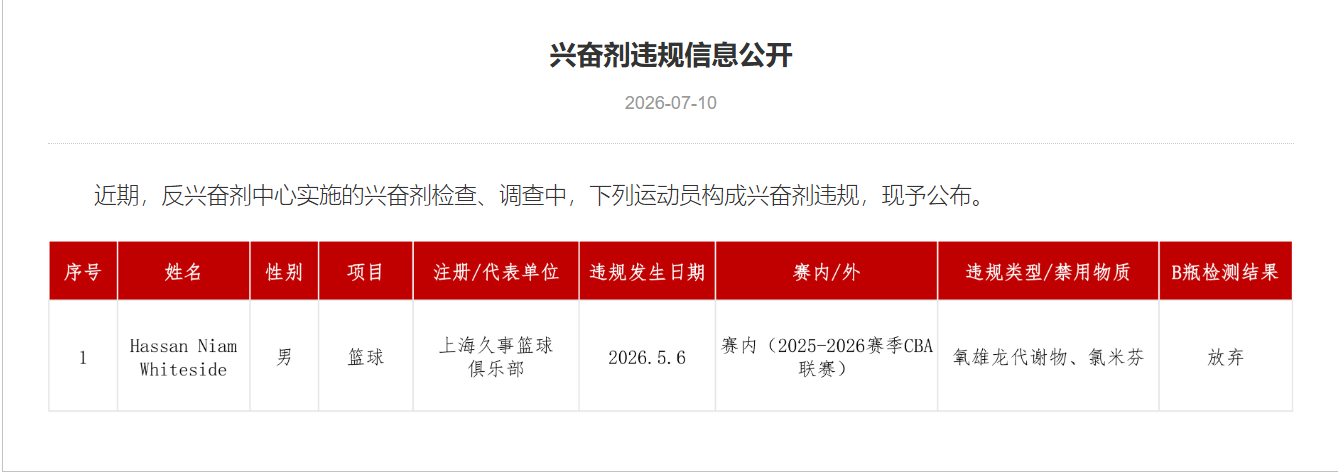Click the 项目 column header
The image size is (1338, 472).
(x=365, y=271)
